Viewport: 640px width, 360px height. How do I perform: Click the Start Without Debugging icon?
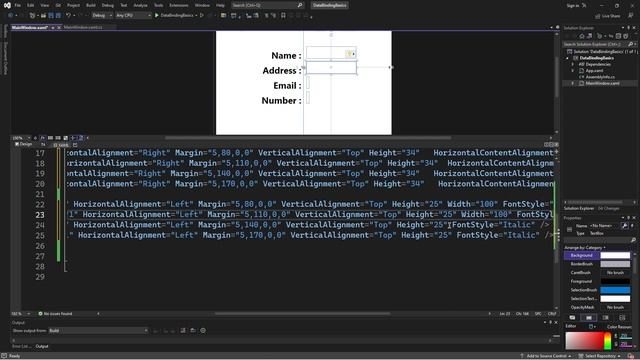[202, 15]
